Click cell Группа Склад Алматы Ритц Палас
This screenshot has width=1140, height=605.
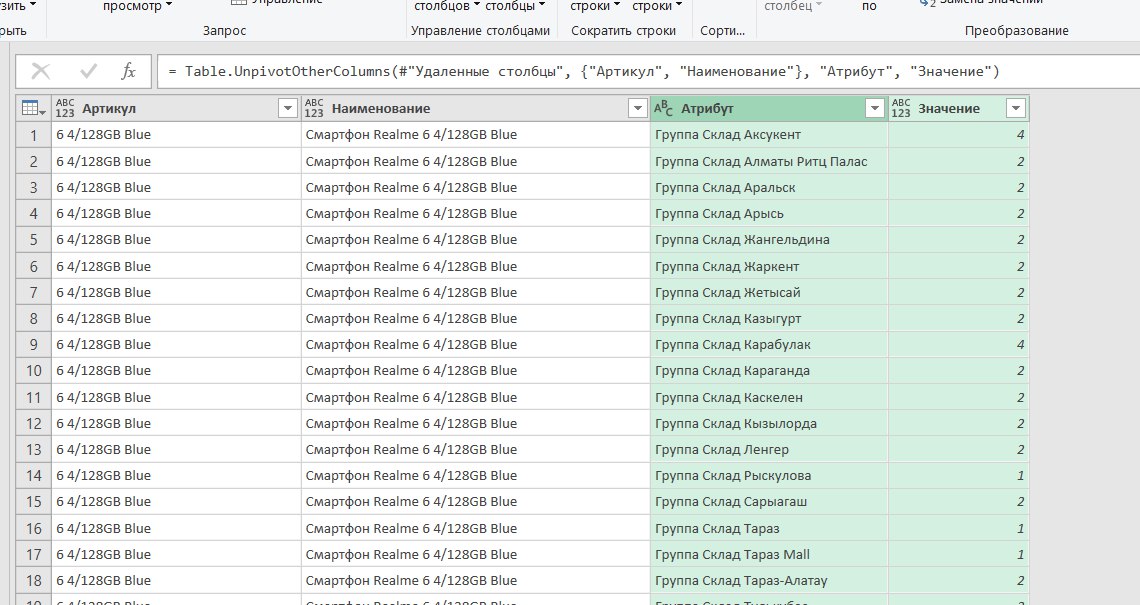769,161
